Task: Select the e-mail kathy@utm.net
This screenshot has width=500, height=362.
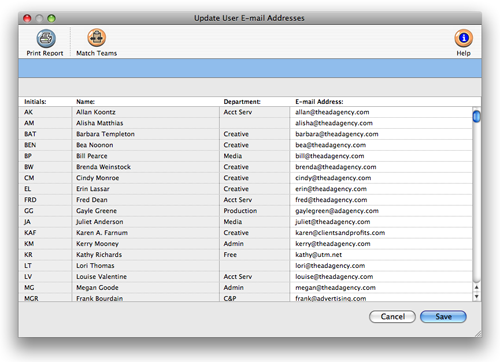Action: (x=318, y=255)
